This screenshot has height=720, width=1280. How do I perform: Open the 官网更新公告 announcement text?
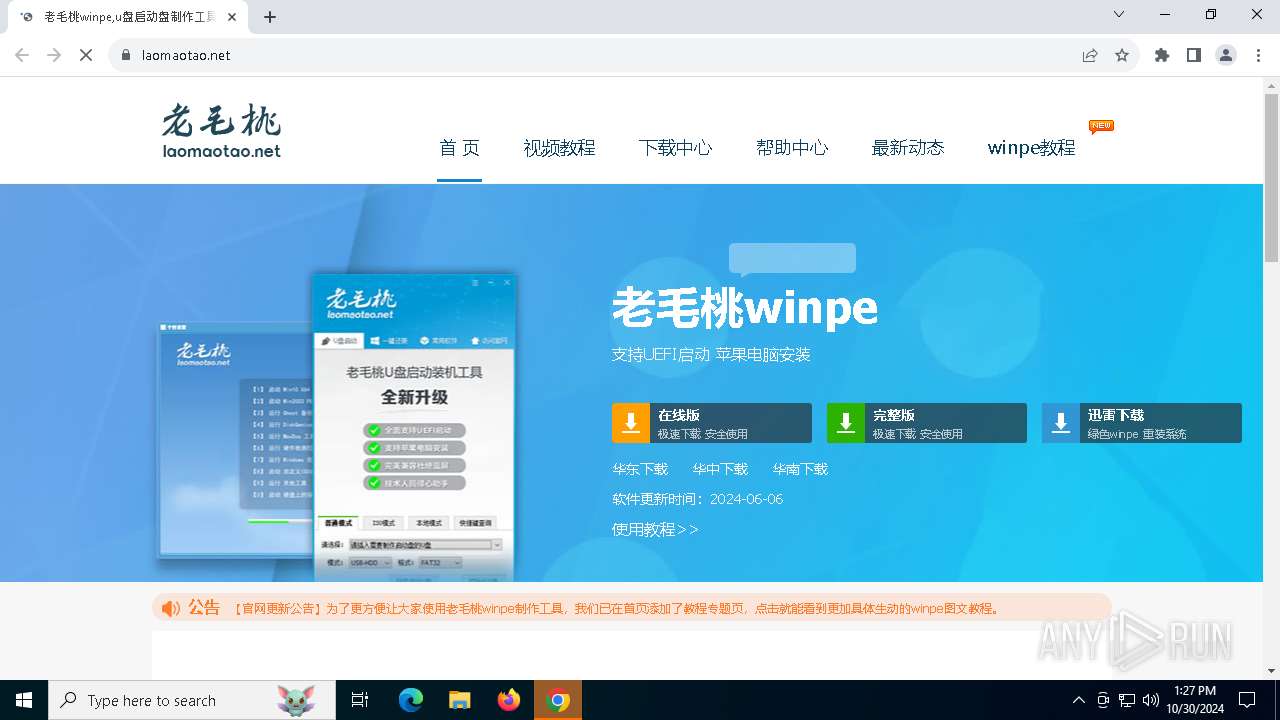click(x=616, y=608)
